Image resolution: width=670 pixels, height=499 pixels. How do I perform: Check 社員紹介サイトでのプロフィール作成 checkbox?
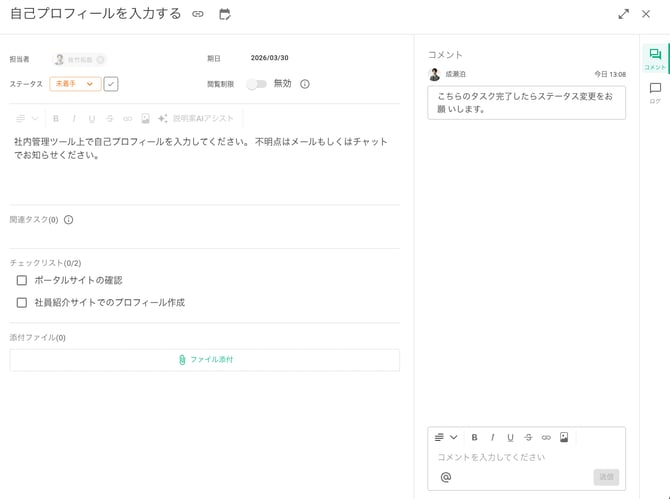pyautogui.click(x=22, y=302)
